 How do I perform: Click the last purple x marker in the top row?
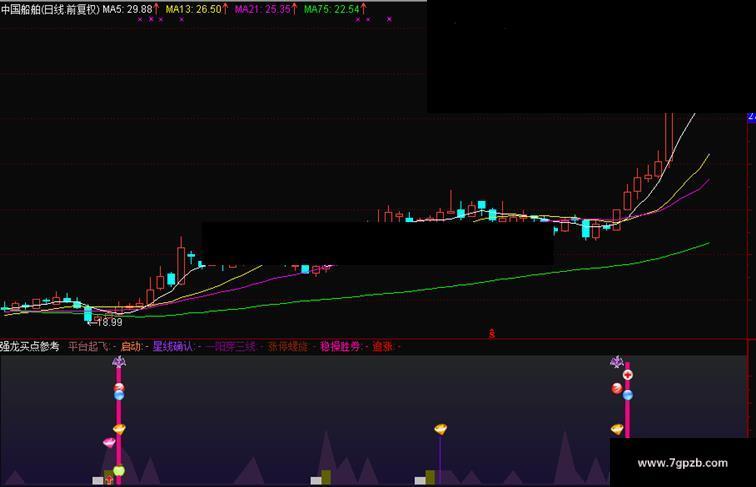click(x=389, y=19)
